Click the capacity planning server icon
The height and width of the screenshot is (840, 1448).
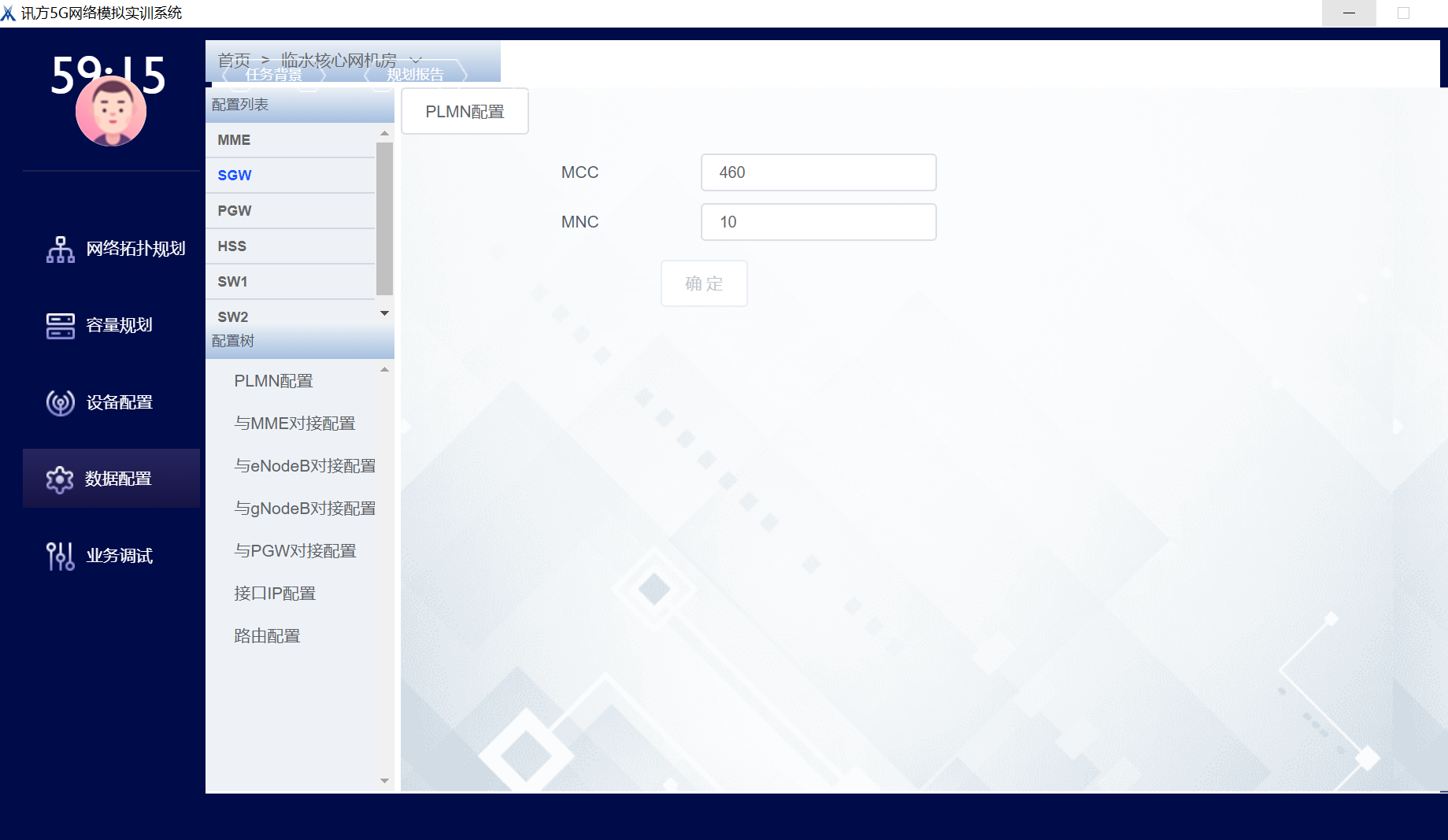coord(61,325)
